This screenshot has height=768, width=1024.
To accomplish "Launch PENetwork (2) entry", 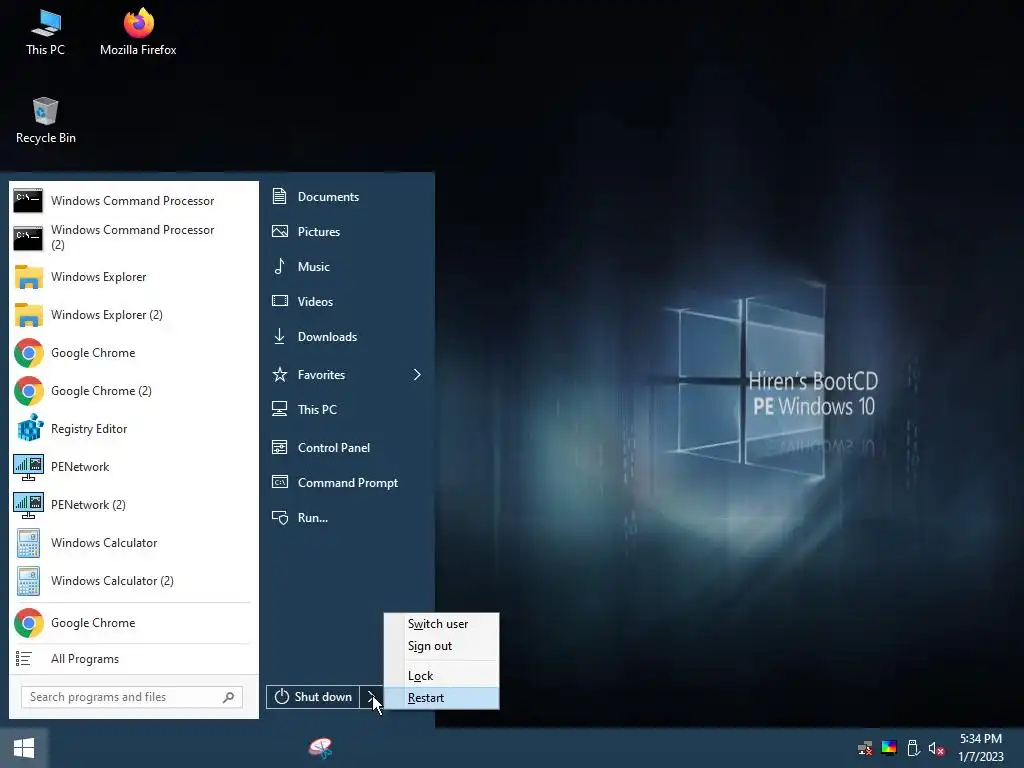I will point(133,504).
